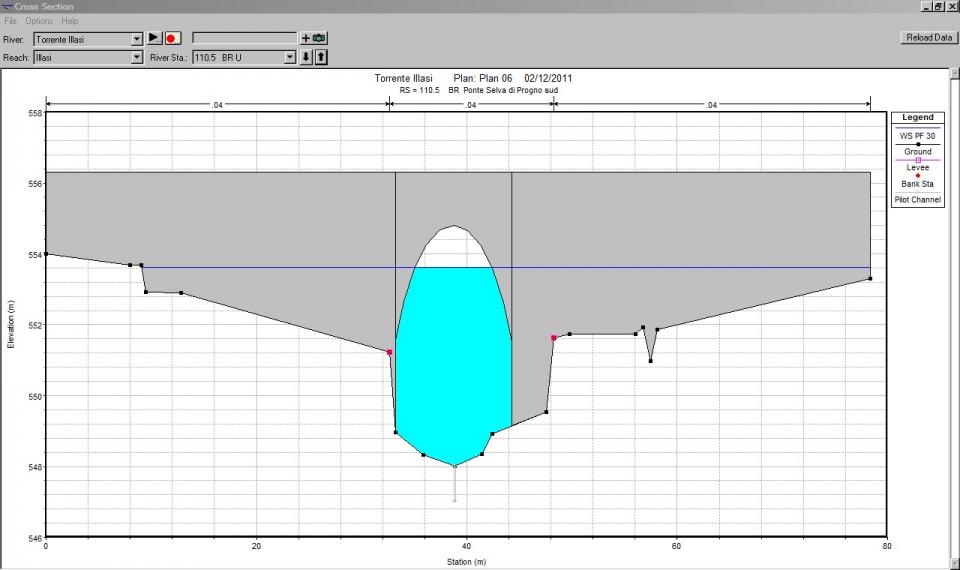Click the Reload Data button
The width and height of the screenshot is (960, 570).
coord(928,37)
